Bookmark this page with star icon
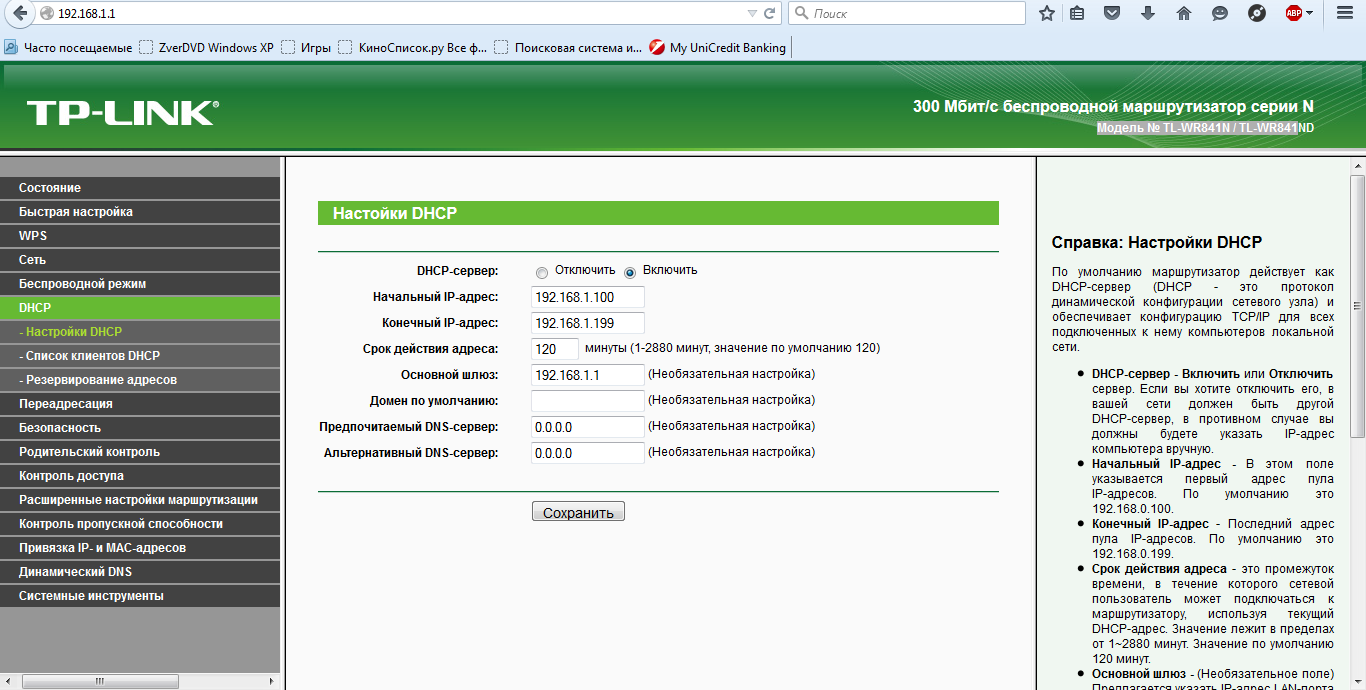 [1047, 13]
